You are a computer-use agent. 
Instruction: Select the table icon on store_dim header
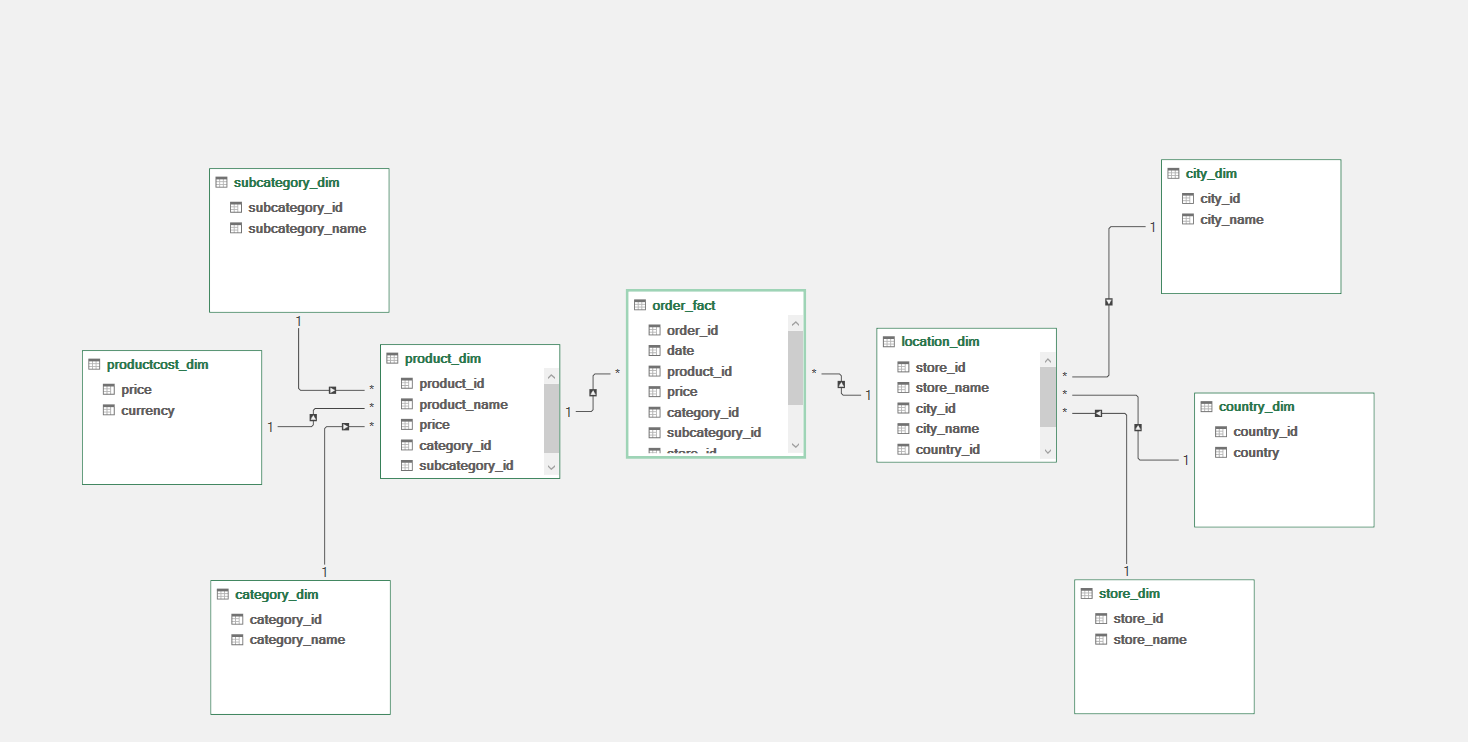[1086, 593]
